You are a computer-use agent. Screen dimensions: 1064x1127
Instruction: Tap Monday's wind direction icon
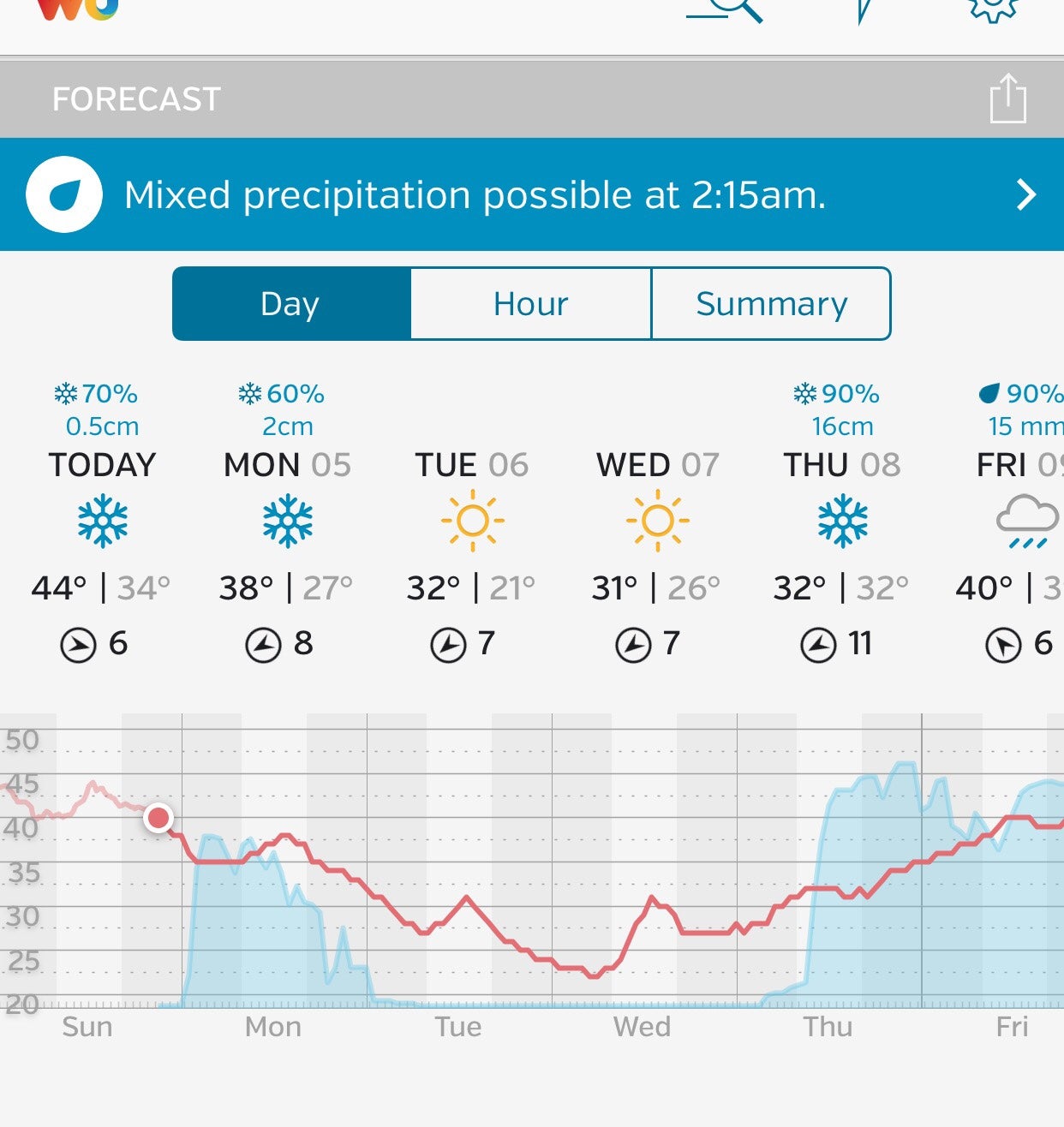coord(263,645)
